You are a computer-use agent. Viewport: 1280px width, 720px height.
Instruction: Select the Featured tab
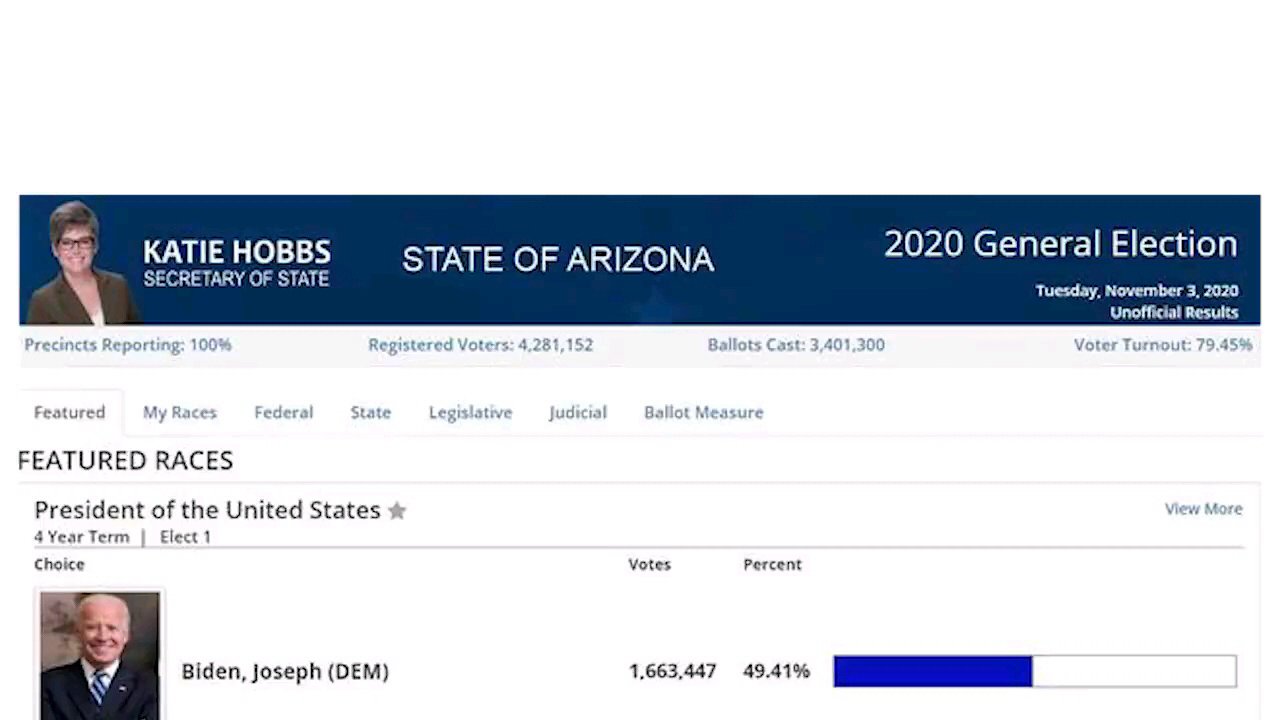click(x=69, y=412)
